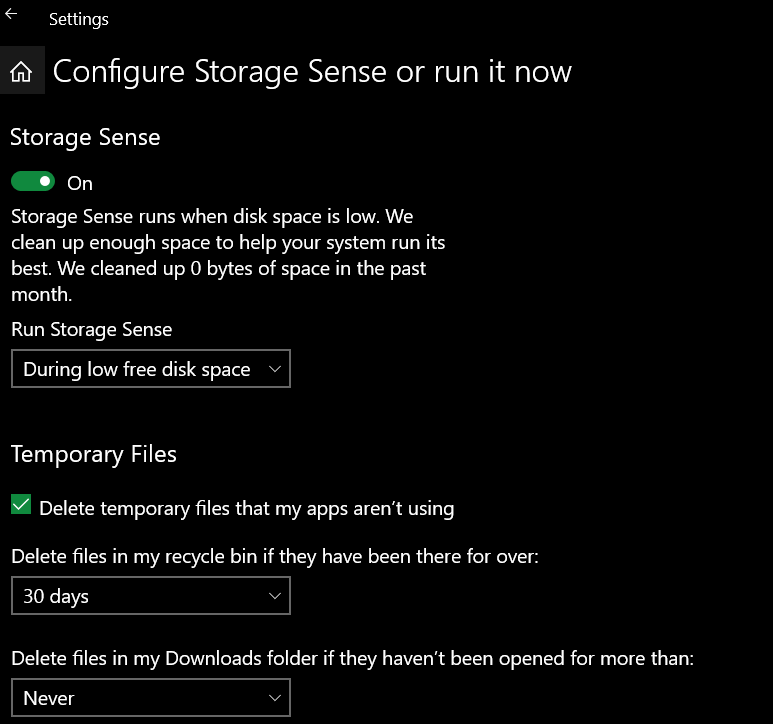Click the "Storage Sense" section heading

click(85, 137)
